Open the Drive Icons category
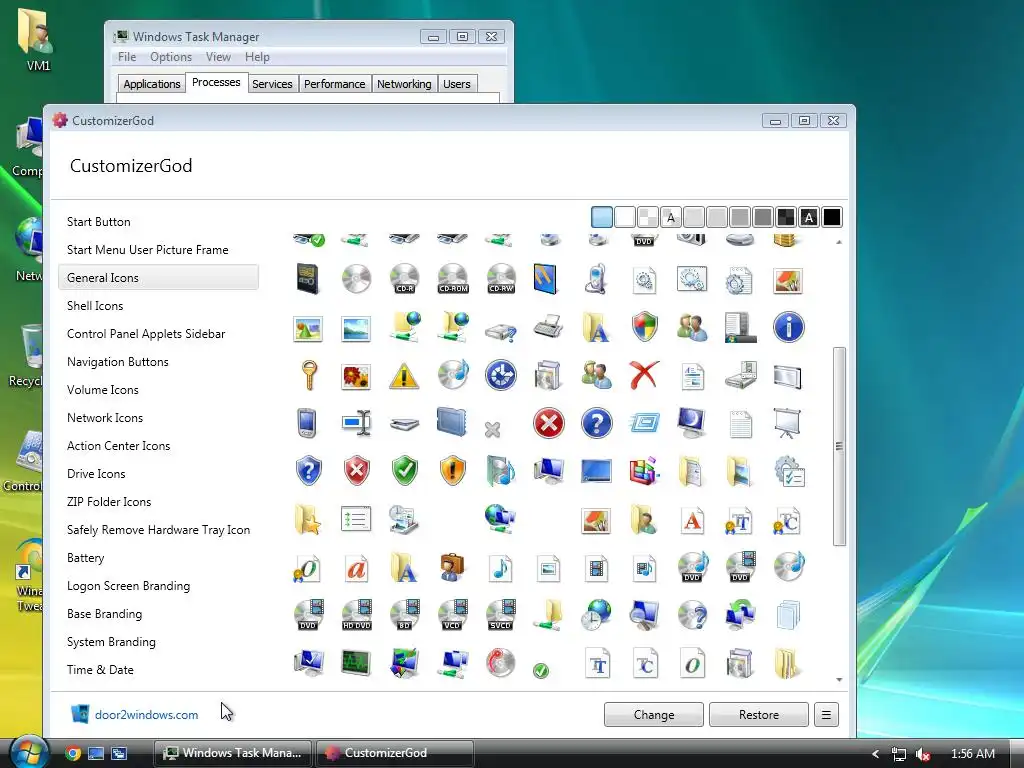Screen dimensions: 1024x768 click(x=96, y=474)
